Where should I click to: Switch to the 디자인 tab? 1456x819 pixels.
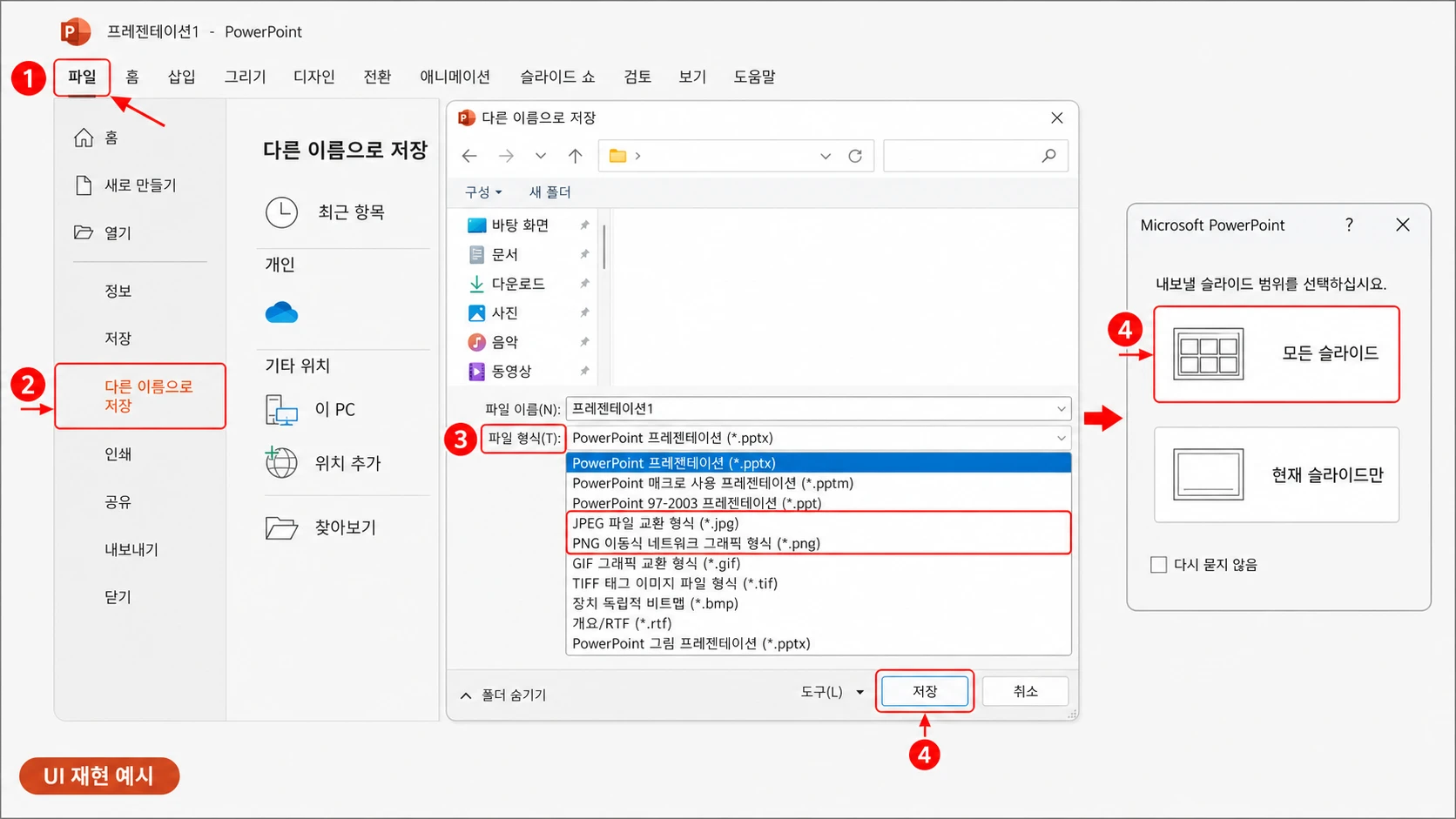[314, 77]
